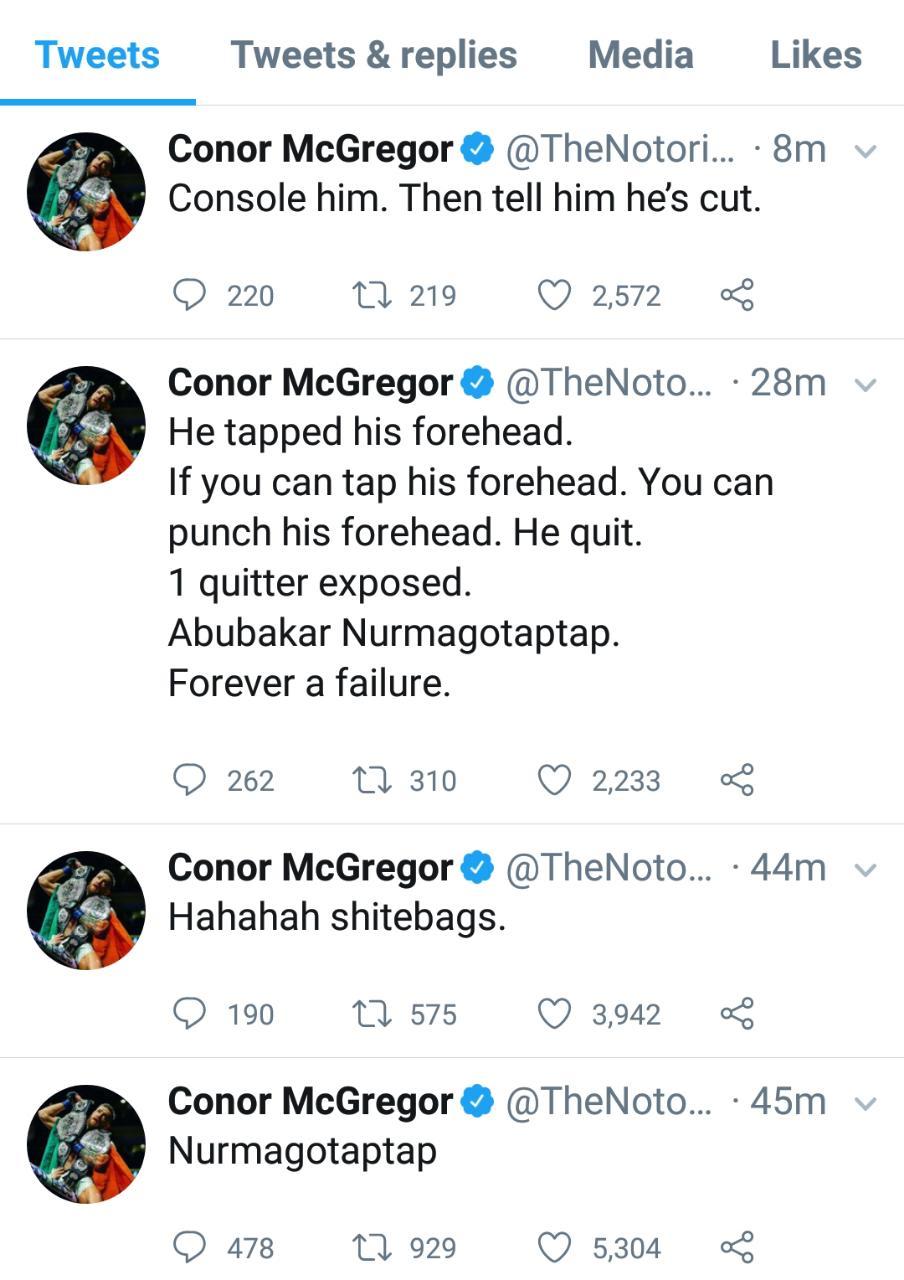The height and width of the screenshot is (1280, 904).
Task: Reply to the "He tapped his forehead" tweet
Action: click(x=190, y=779)
